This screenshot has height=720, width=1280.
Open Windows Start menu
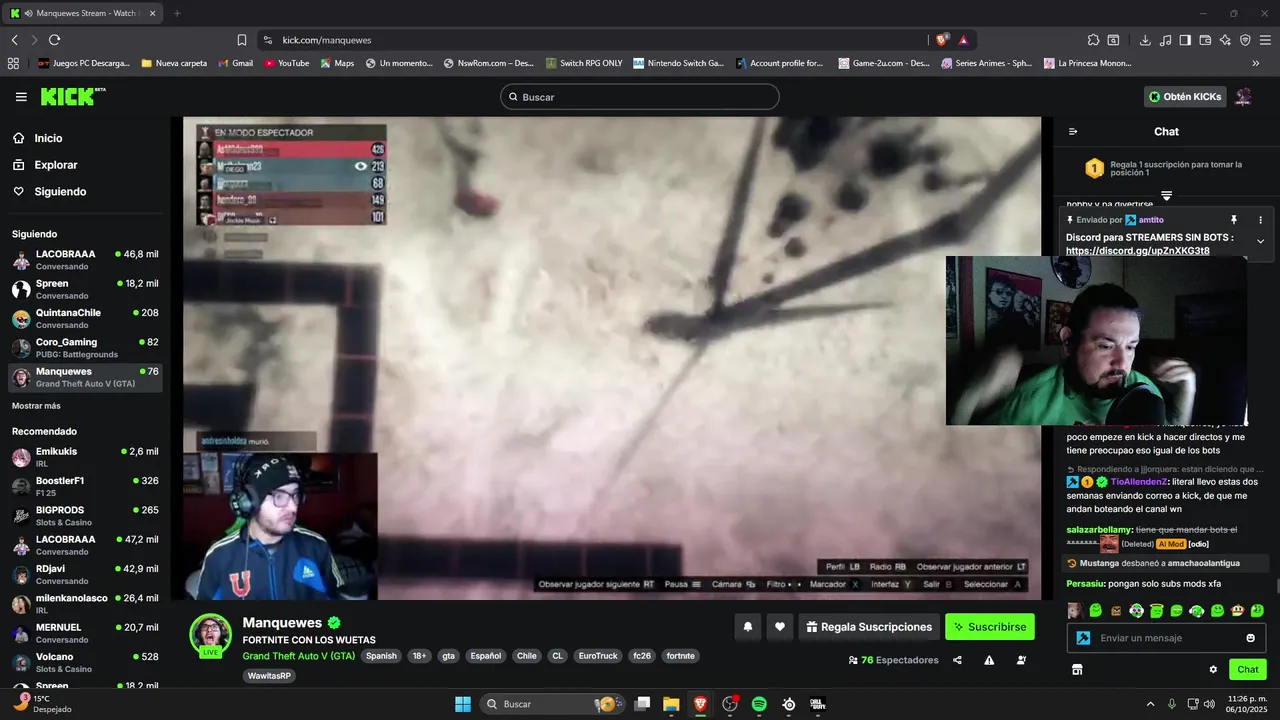pyautogui.click(x=463, y=704)
